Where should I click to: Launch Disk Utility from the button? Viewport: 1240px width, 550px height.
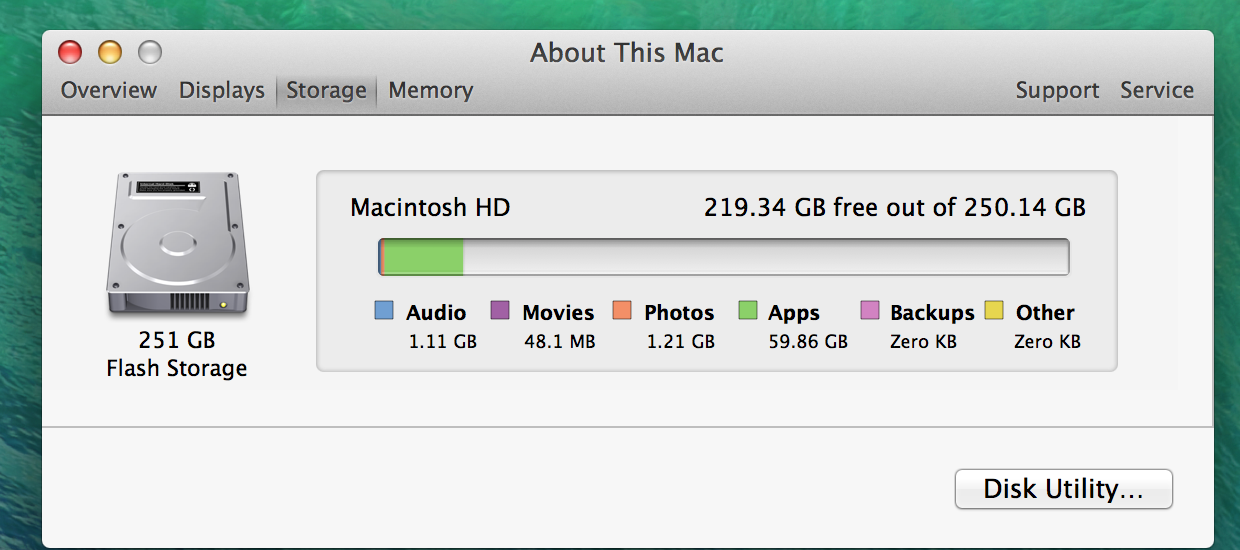tap(1063, 489)
